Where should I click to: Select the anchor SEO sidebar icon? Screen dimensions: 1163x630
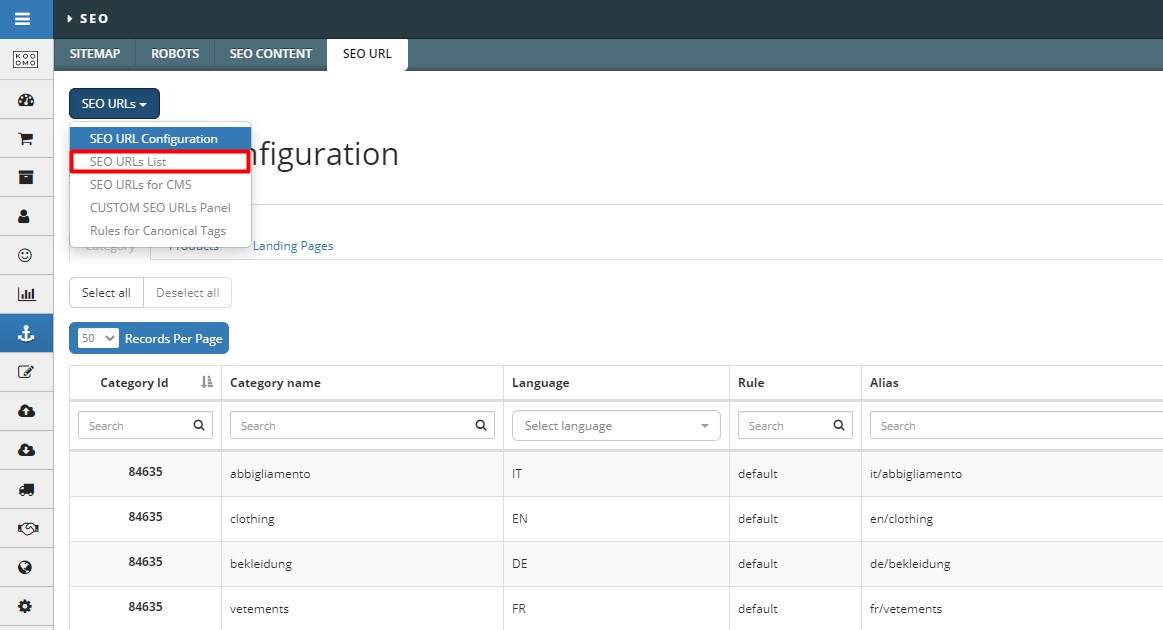pos(27,333)
